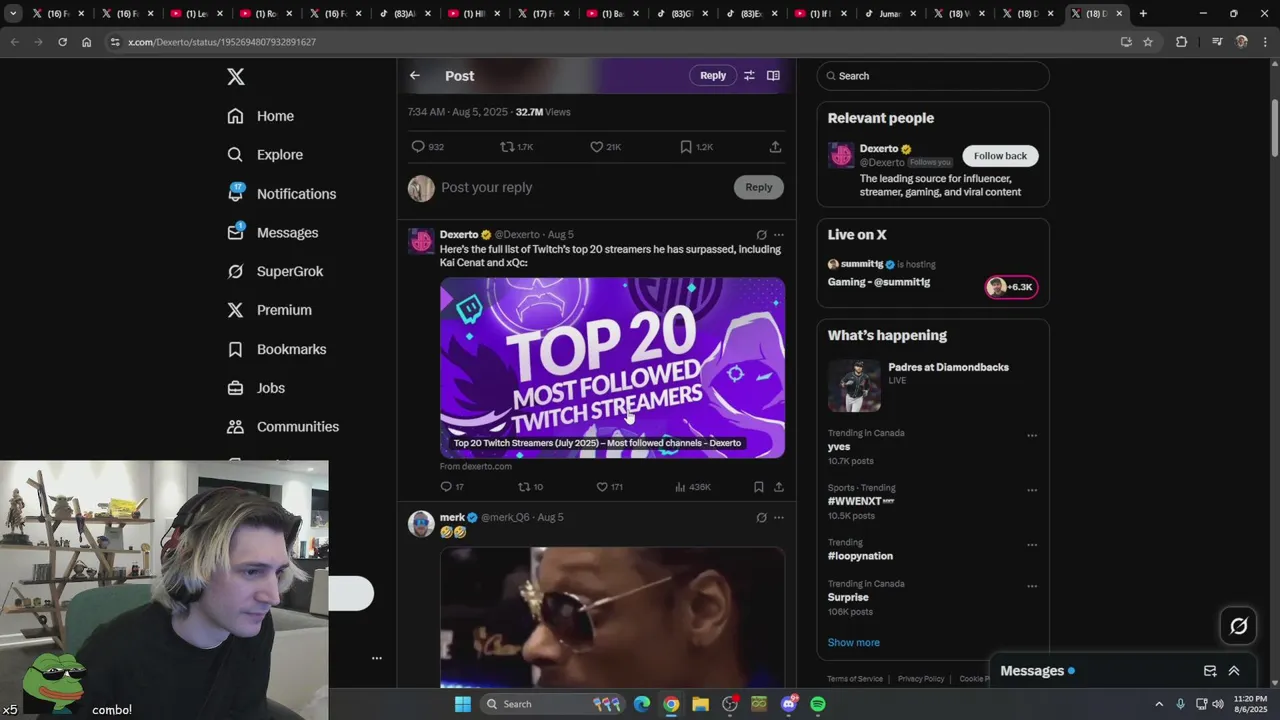Viewport: 1280px width, 720px height.
Task: Click the gray Reply submit button
Action: 759,187
